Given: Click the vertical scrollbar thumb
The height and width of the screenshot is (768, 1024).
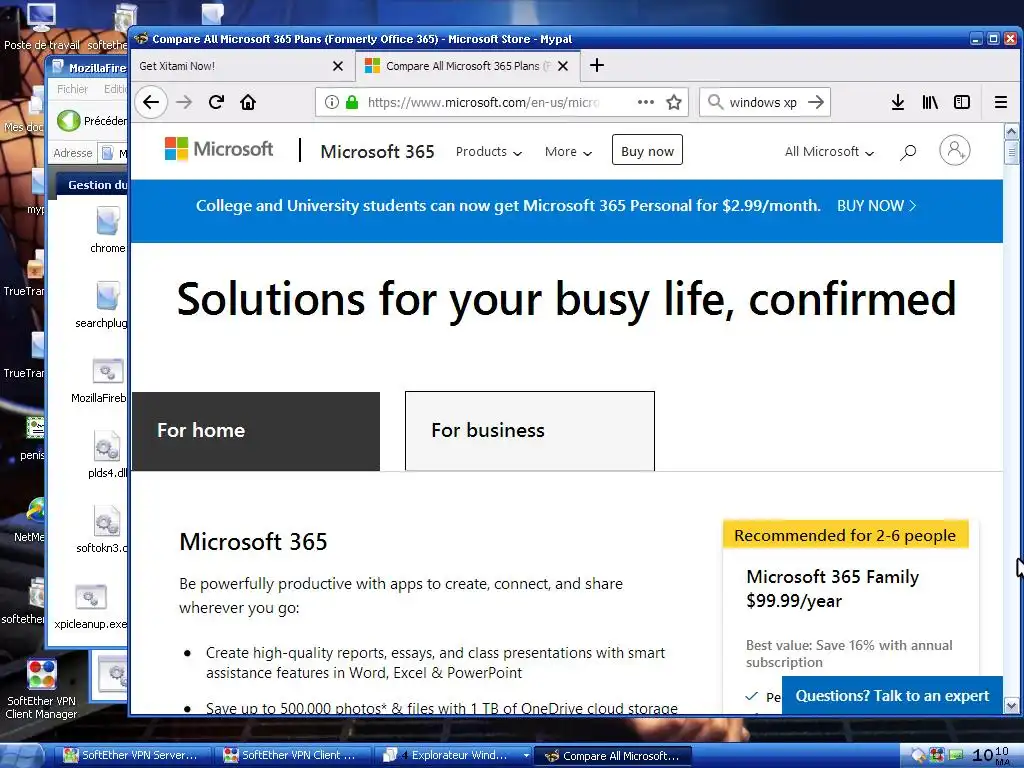Looking at the screenshot, I should point(1011,154).
